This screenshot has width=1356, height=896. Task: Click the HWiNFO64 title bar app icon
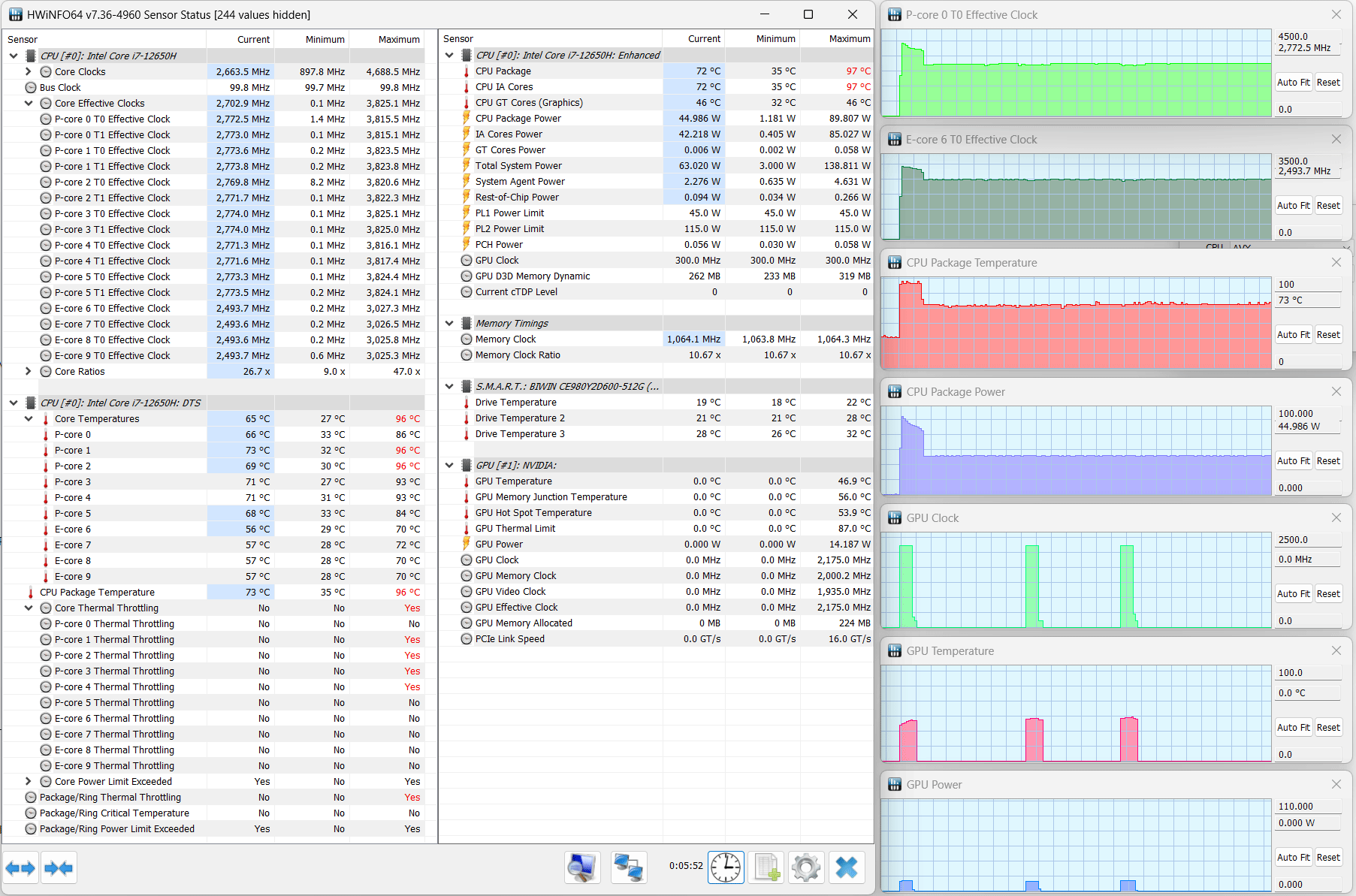(15, 15)
